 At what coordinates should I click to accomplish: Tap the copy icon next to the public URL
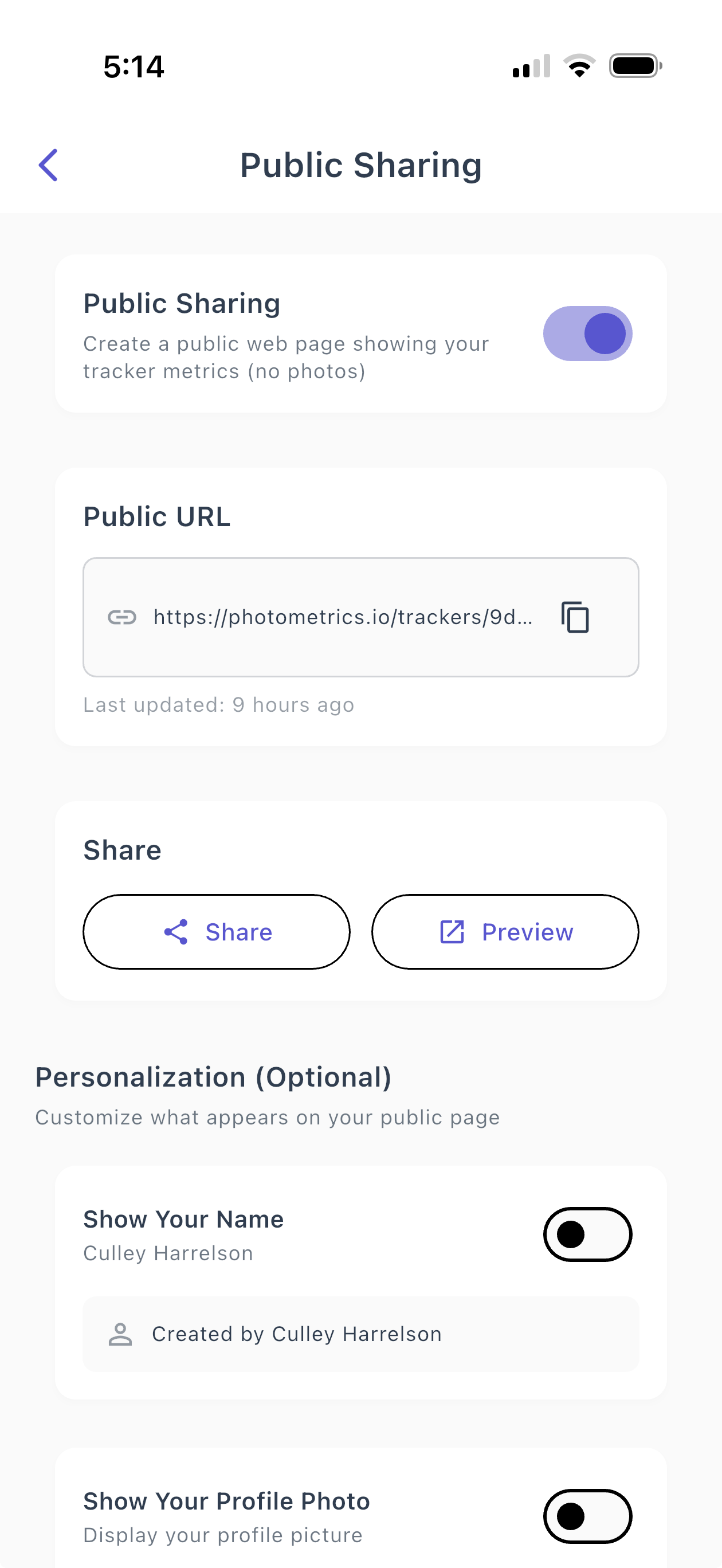pyautogui.click(x=575, y=617)
